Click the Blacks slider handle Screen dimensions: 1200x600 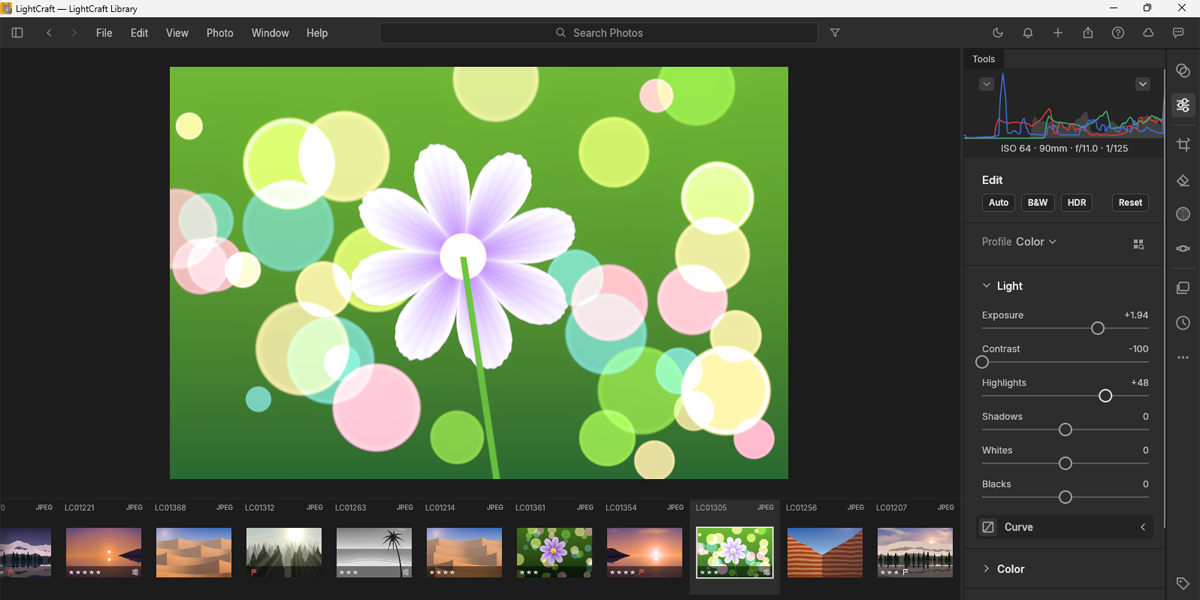pyautogui.click(x=1065, y=497)
